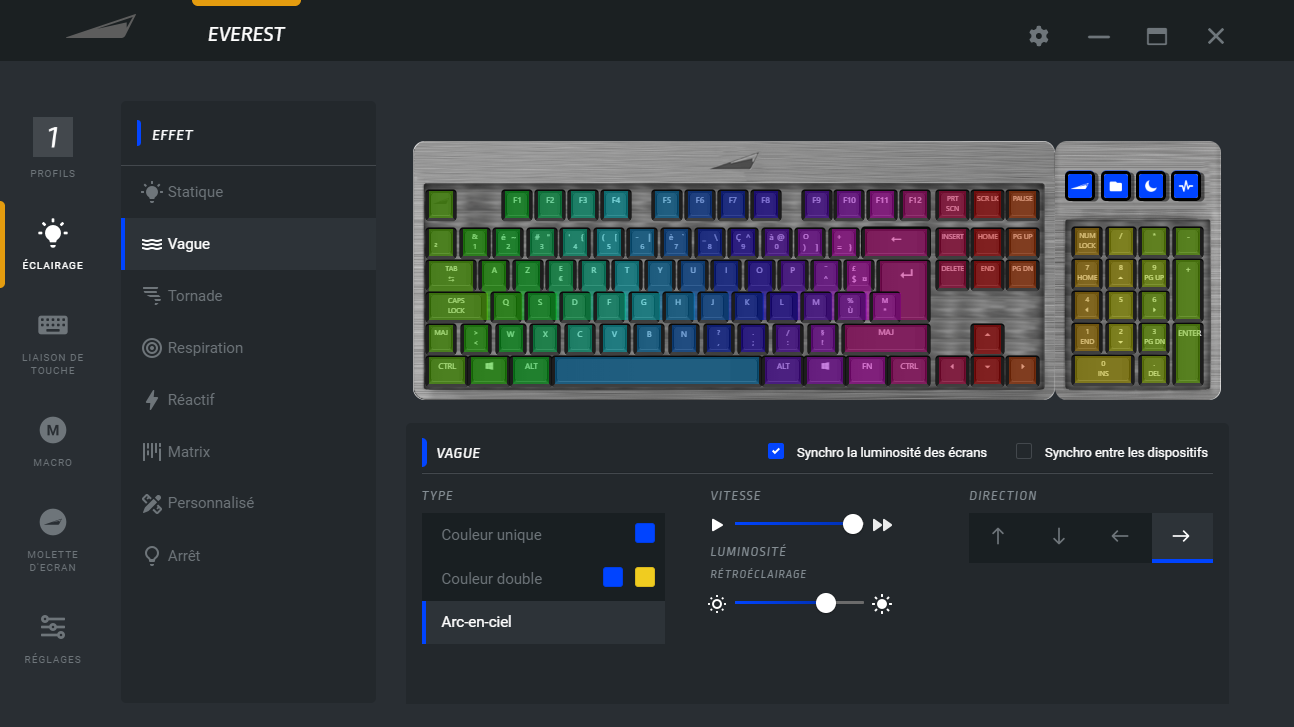Open the settings gear in title bar
1294x727 pixels.
click(x=1039, y=36)
